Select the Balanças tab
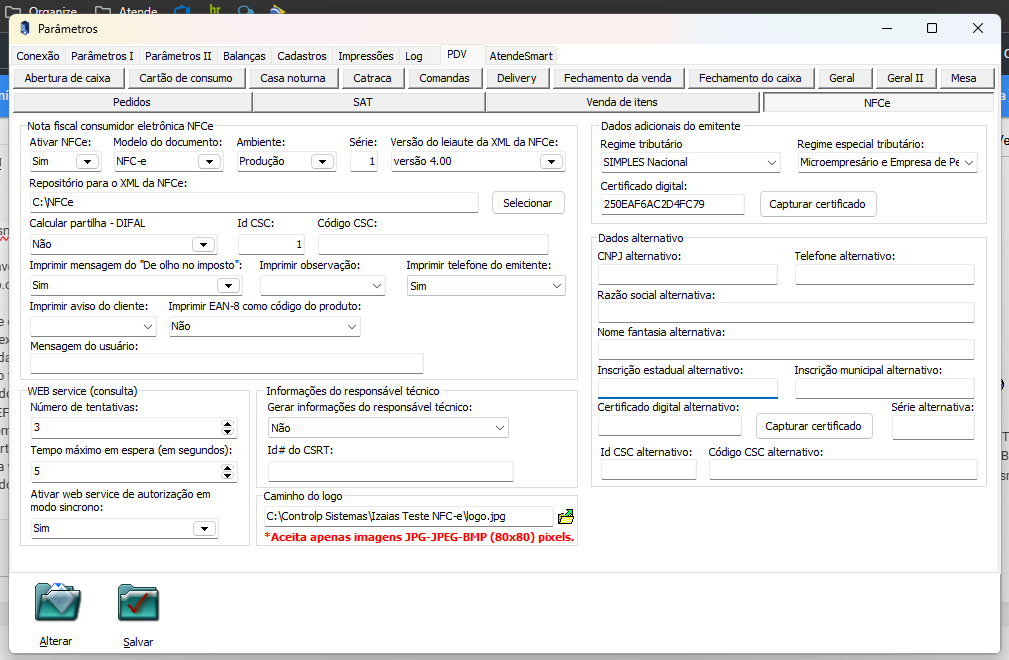This screenshot has height=660, width=1009. [x=245, y=56]
